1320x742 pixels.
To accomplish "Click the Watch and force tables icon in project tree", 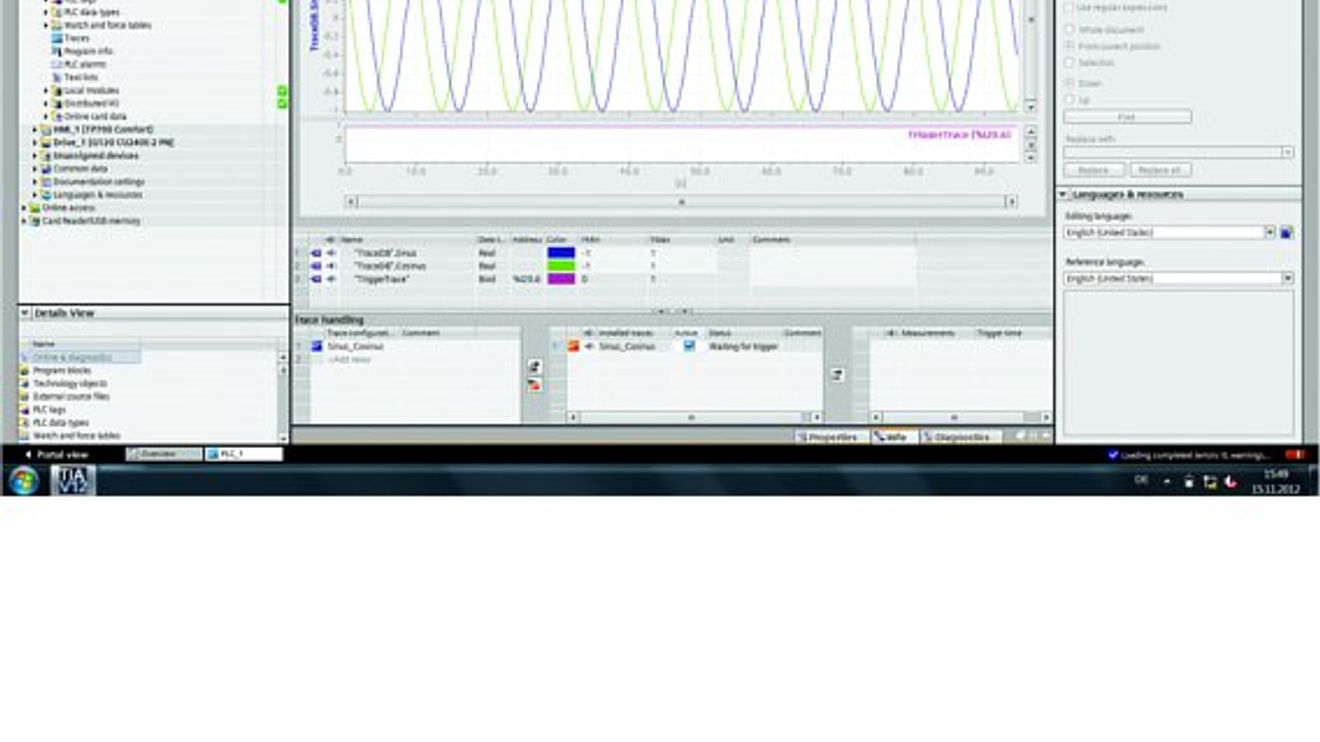I will 57,25.
